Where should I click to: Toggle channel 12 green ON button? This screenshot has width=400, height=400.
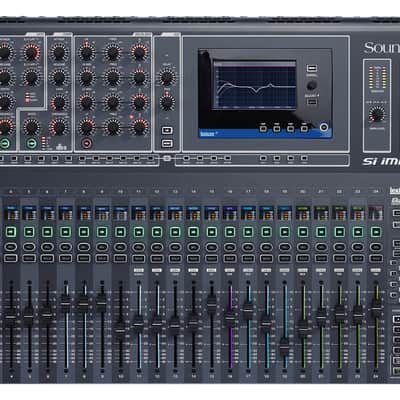click(157, 232)
